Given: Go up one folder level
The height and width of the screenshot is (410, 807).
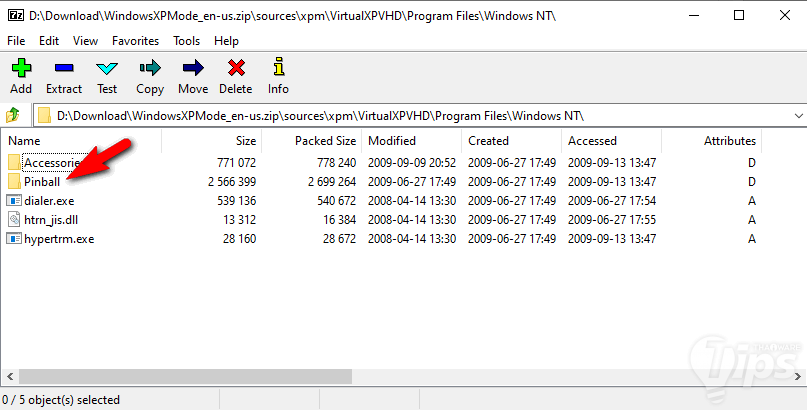Looking at the screenshot, I should pyautogui.click(x=14, y=115).
